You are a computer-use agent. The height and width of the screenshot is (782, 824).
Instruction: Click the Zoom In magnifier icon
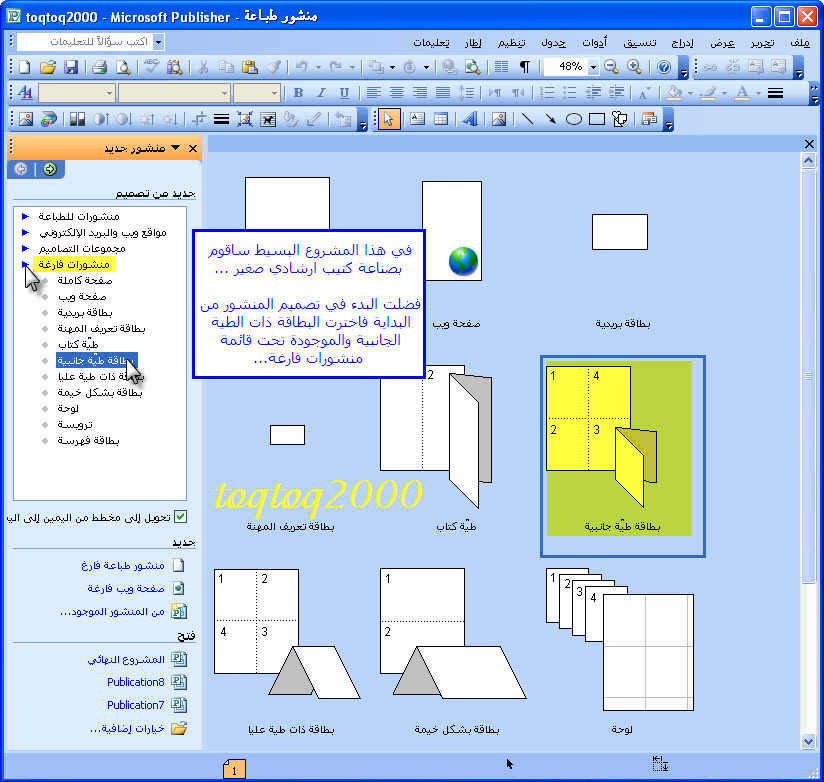(634, 67)
